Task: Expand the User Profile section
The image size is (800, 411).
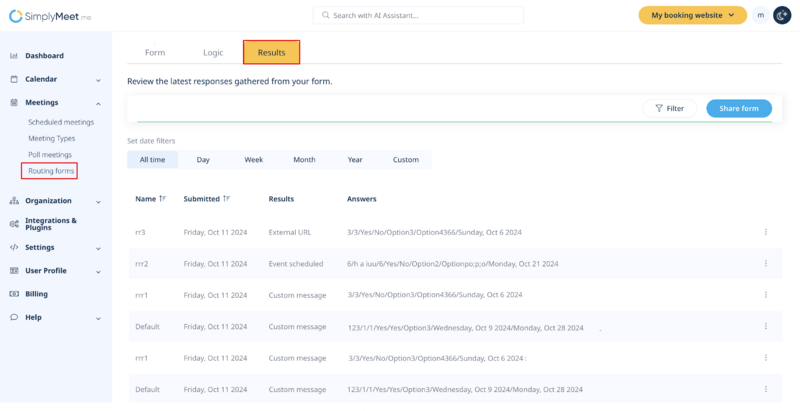Action: click(x=98, y=272)
